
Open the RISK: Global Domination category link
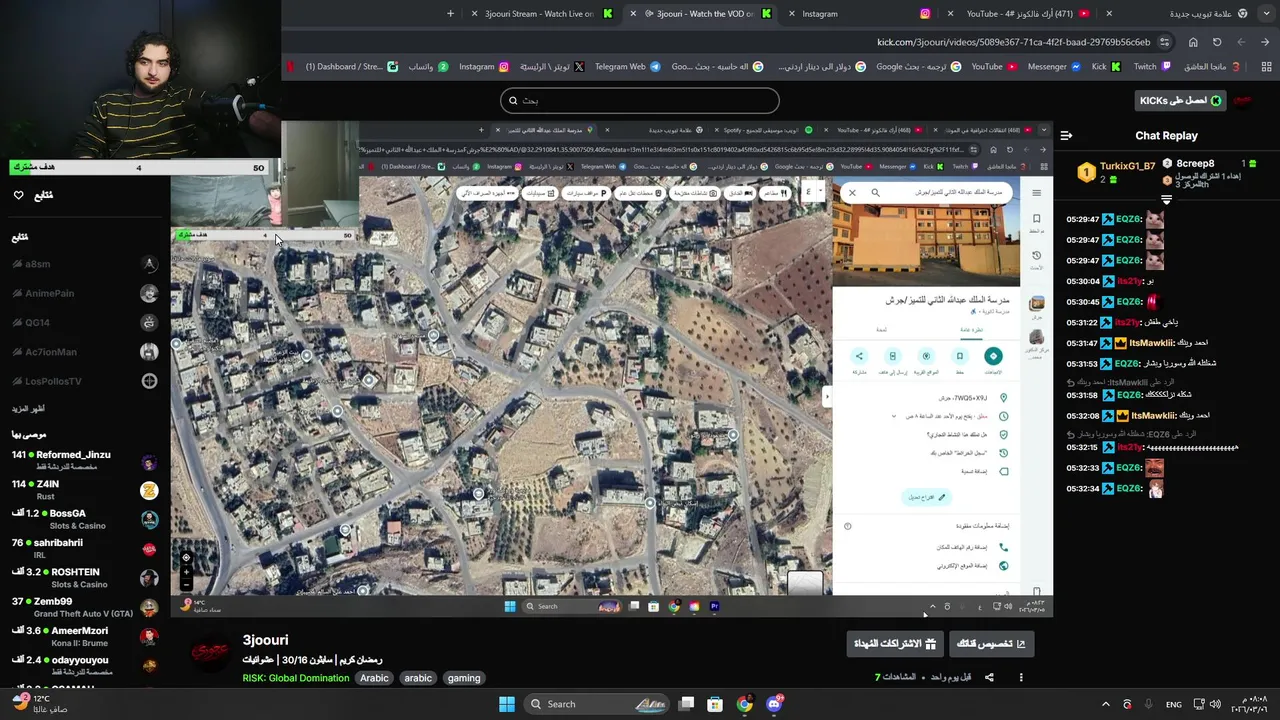pyautogui.click(x=296, y=678)
